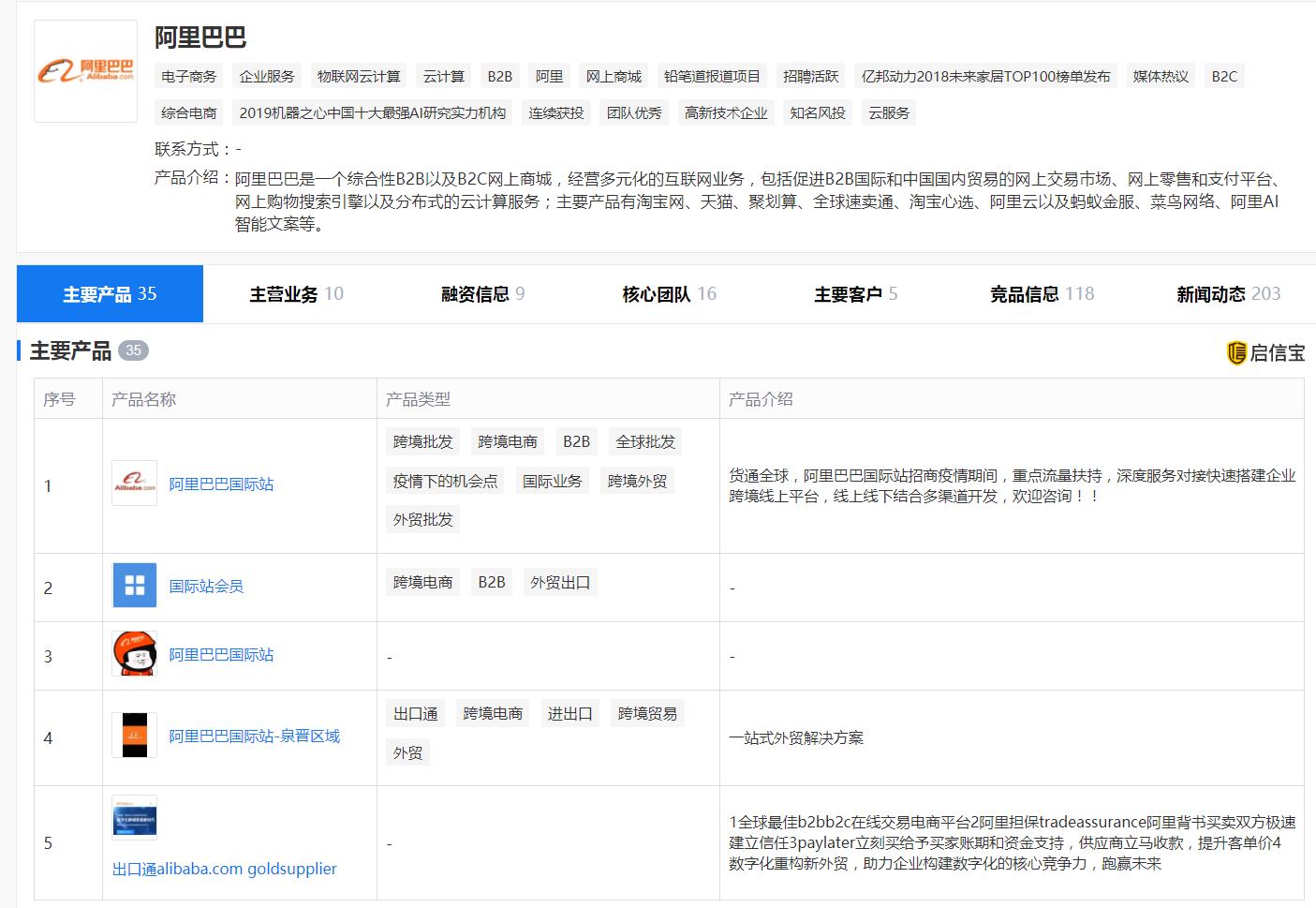Click the blue banner thumbnail in row 5
The width and height of the screenshot is (1316, 908).
134,817
